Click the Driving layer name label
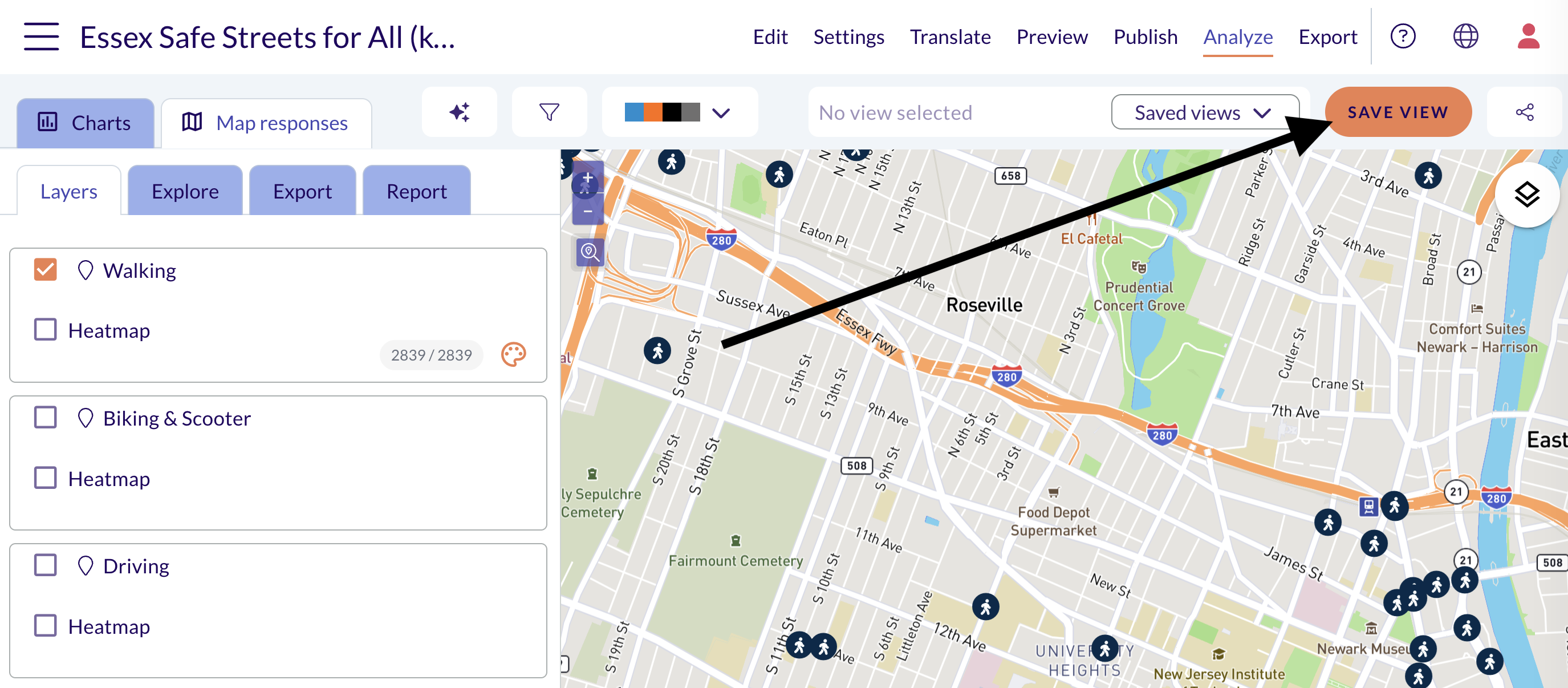 click(x=136, y=565)
